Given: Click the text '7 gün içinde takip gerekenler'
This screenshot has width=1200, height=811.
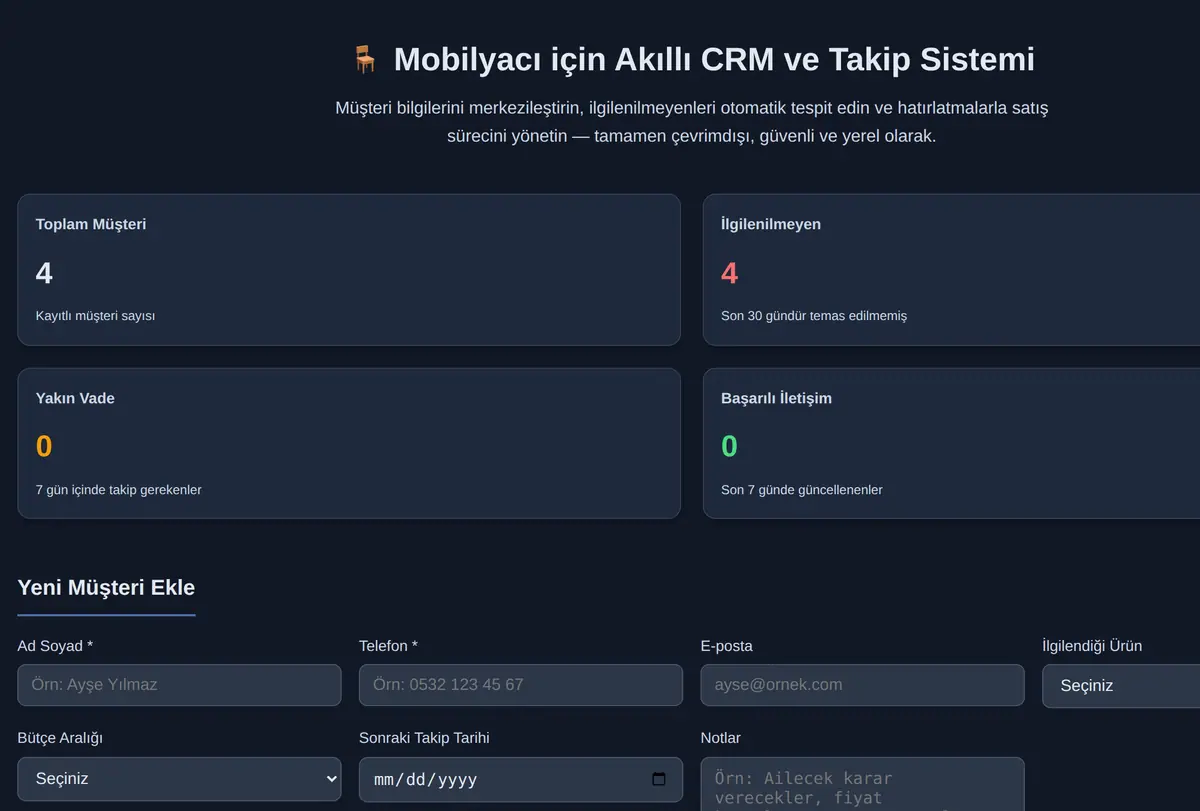Looking at the screenshot, I should tap(119, 490).
